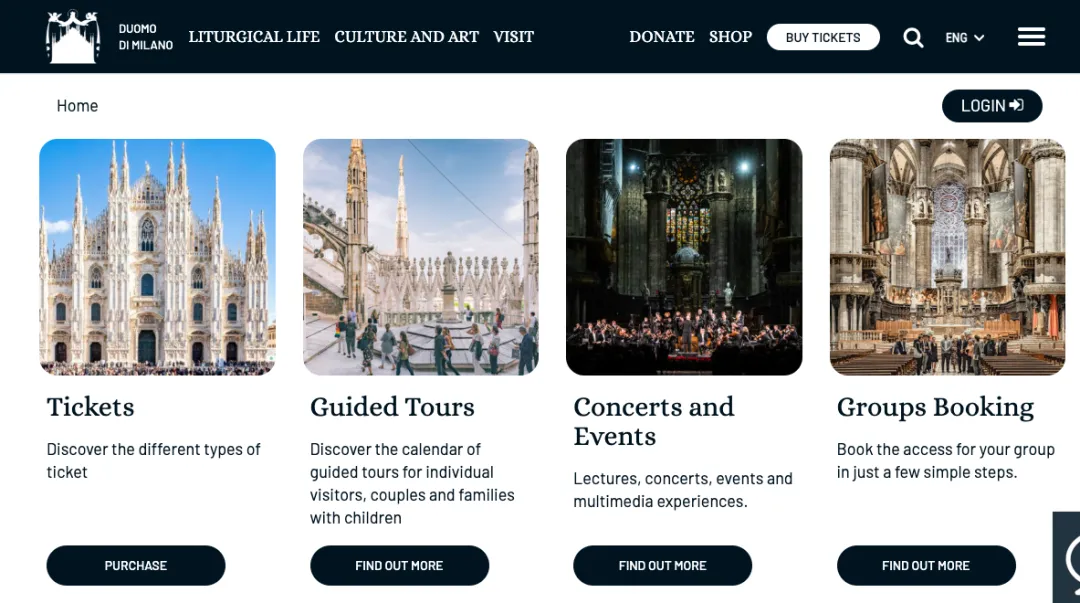Click the Duomo di Milano cathedral logo

click(x=73, y=37)
